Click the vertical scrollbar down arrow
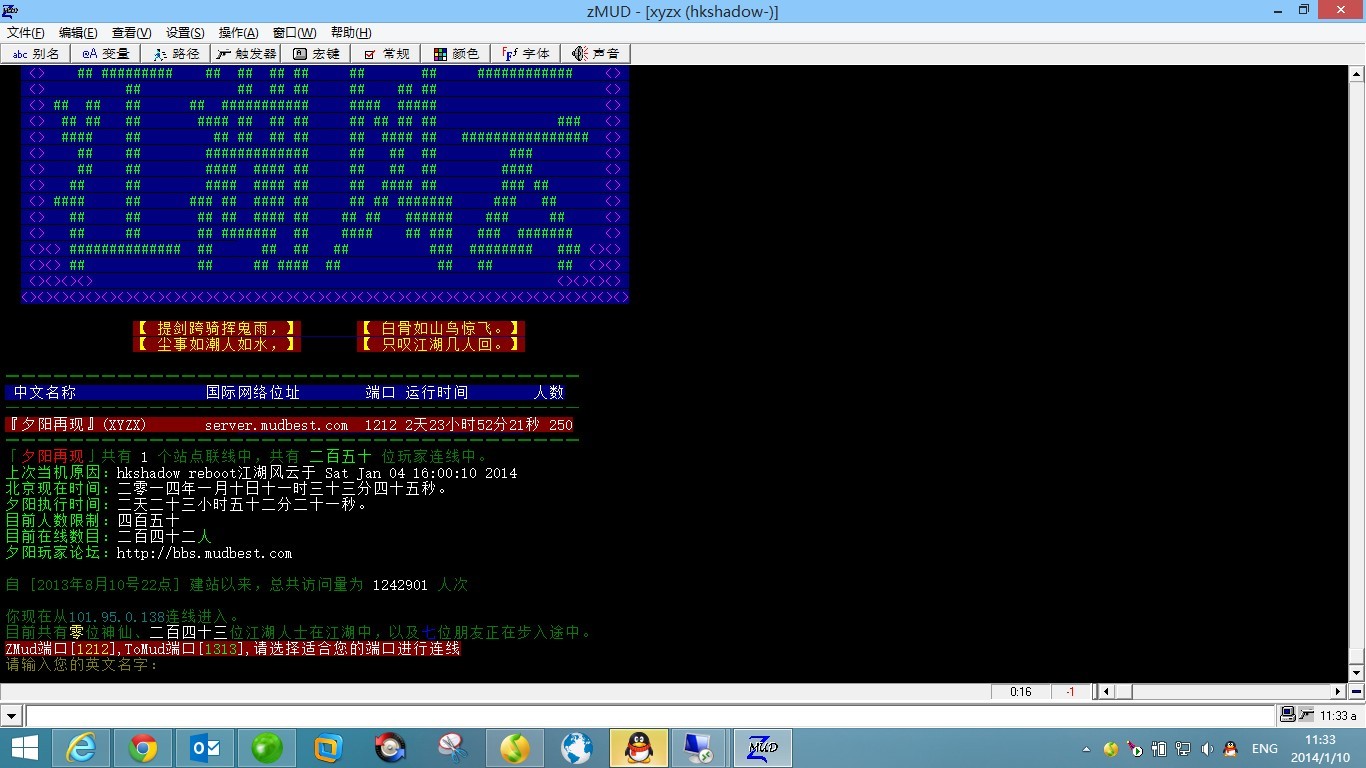The image size is (1366, 768). pyautogui.click(x=1357, y=673)
